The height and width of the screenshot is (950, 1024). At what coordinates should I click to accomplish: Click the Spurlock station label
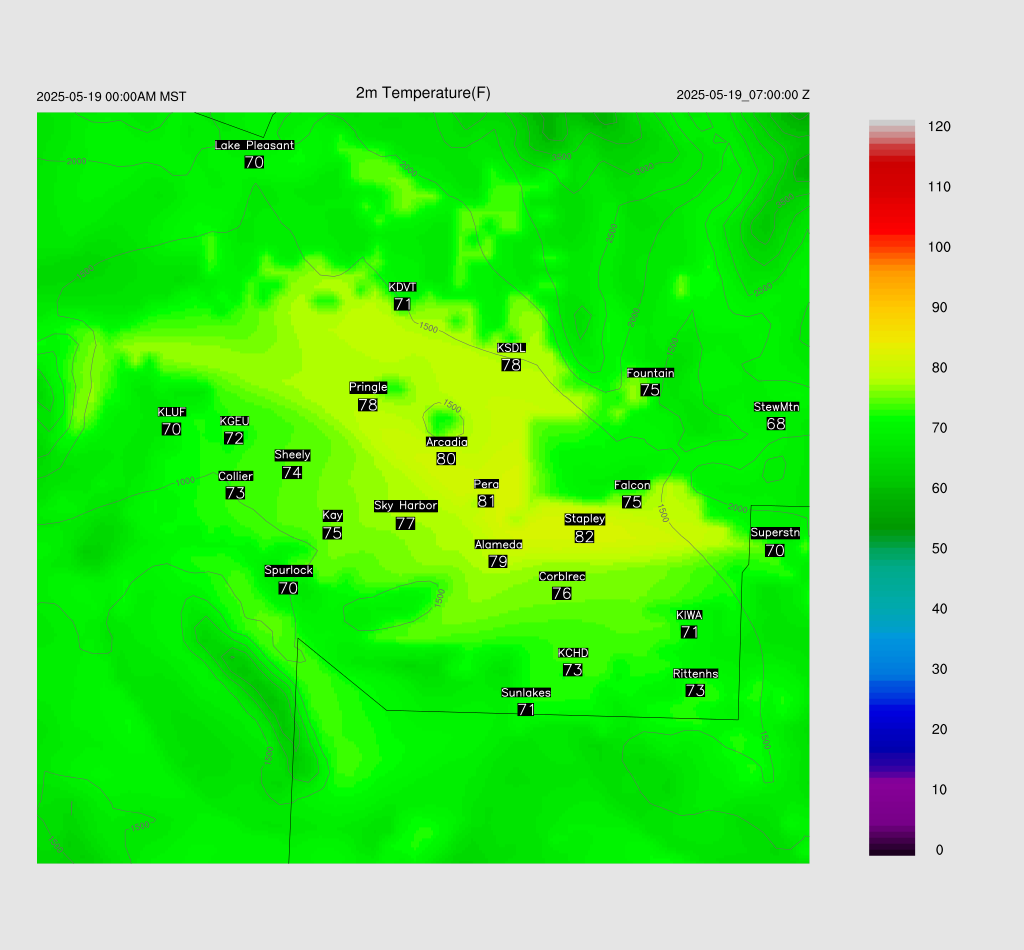[x=289, y=571]
